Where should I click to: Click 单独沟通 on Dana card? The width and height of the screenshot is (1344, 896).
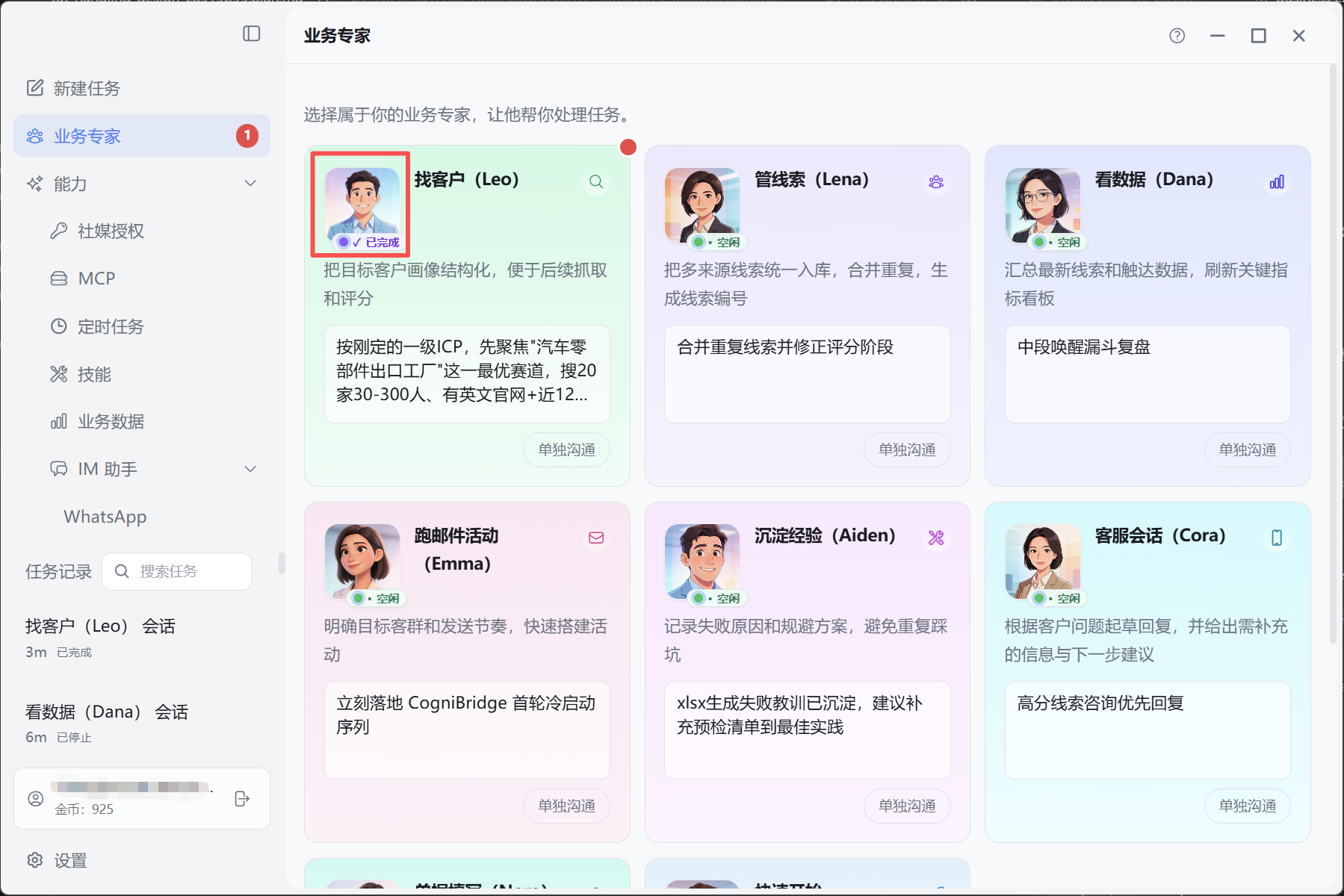pos(1248,449)
